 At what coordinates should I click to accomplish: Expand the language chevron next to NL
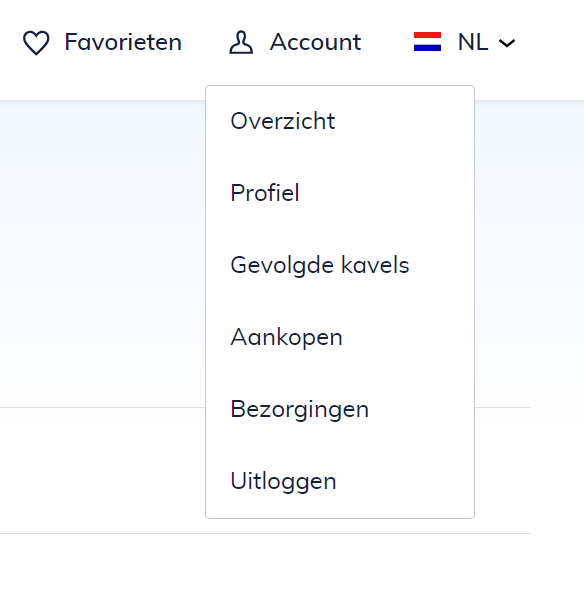pos(507,43)
